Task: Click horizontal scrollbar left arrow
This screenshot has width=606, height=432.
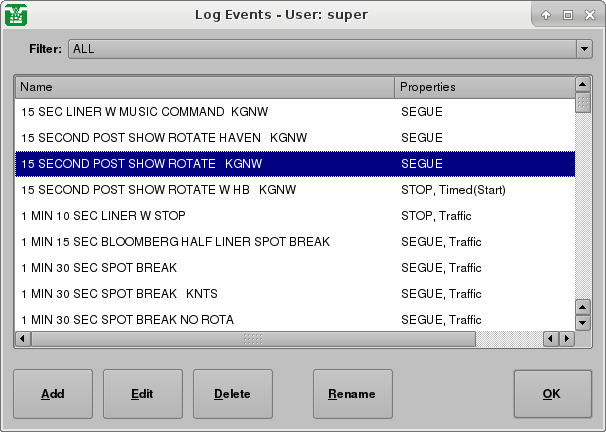Action: (23, 339)
